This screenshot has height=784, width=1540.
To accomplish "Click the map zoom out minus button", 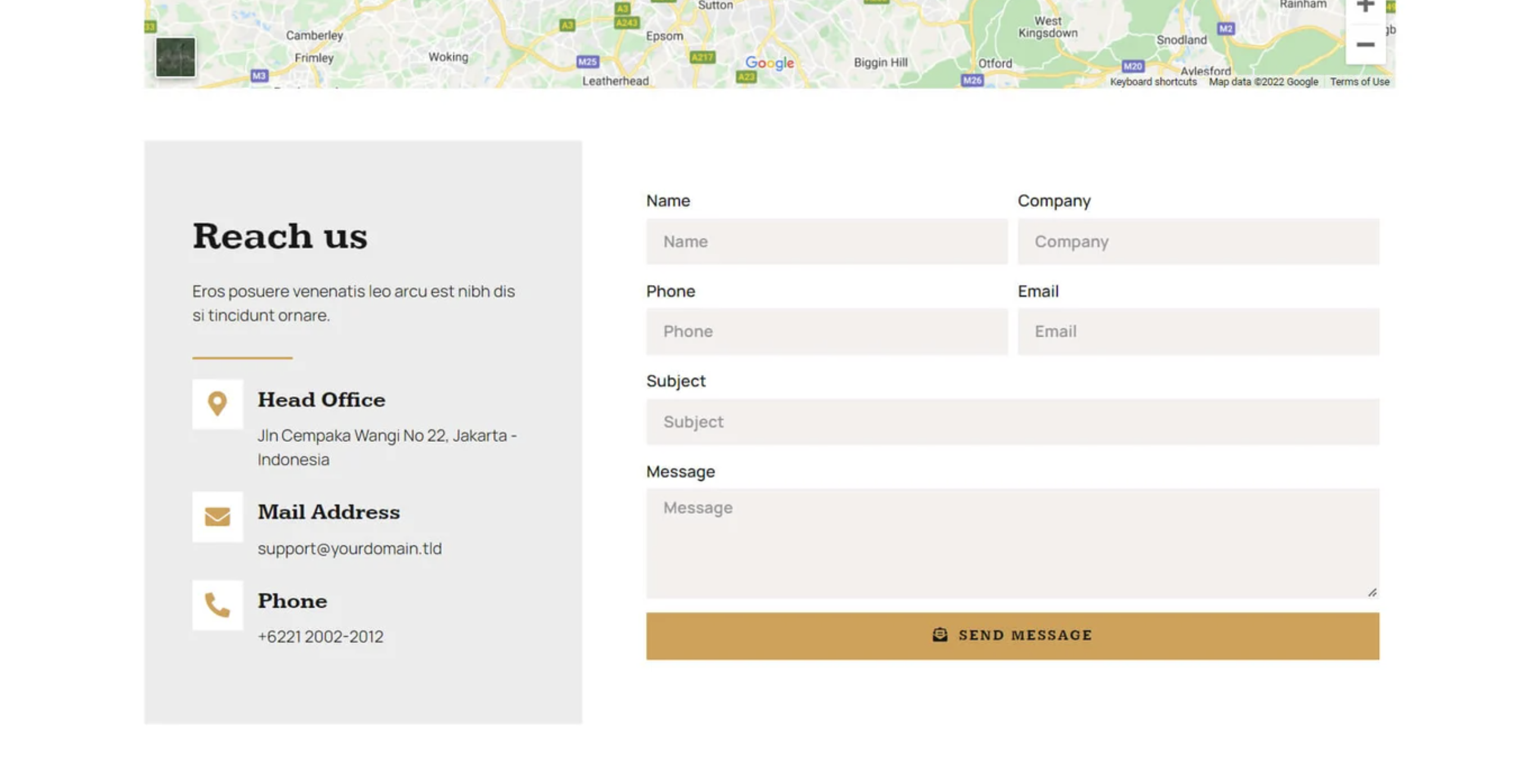I will click(x=1365, y=45).
